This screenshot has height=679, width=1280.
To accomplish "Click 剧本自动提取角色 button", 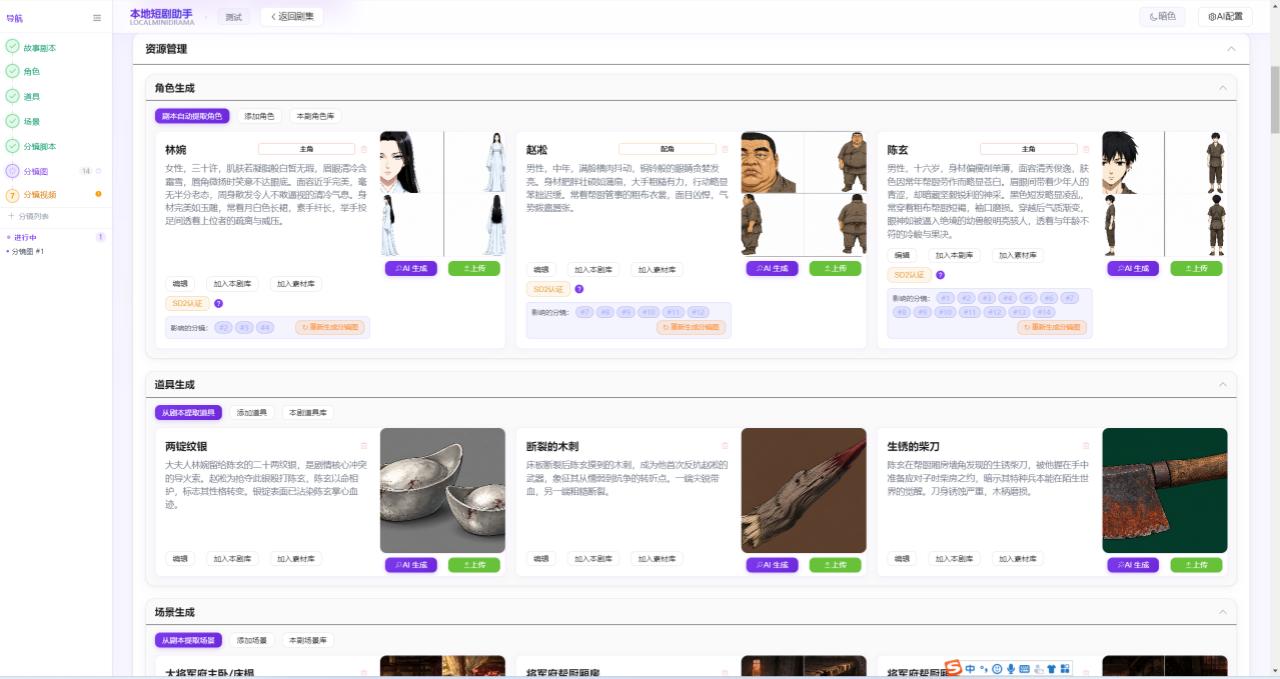I will pyautogui.click(x=194, y=116).
